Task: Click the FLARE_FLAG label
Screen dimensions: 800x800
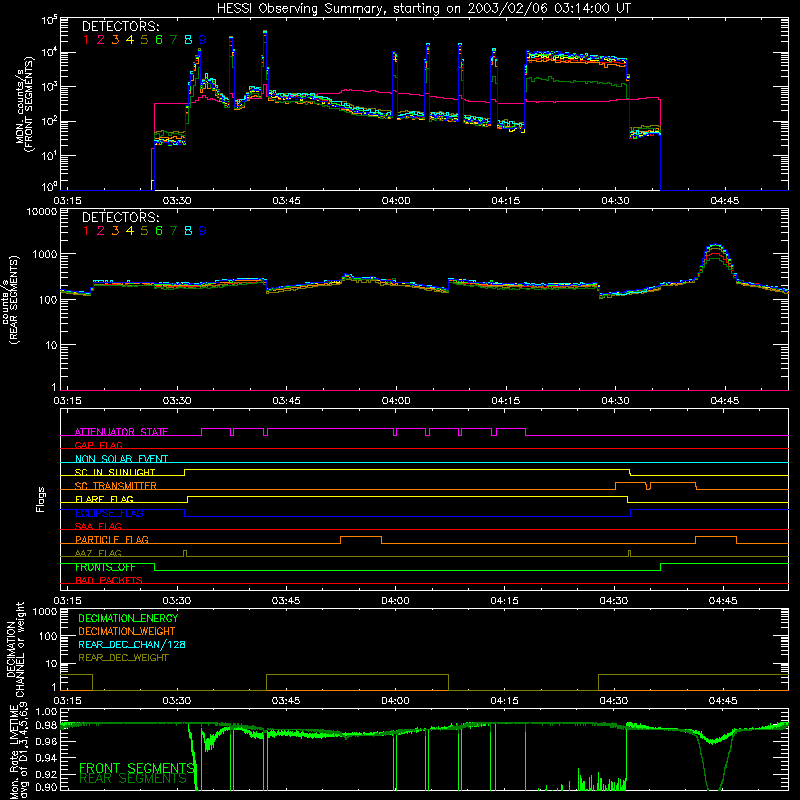Action: (x=104, y=499)
